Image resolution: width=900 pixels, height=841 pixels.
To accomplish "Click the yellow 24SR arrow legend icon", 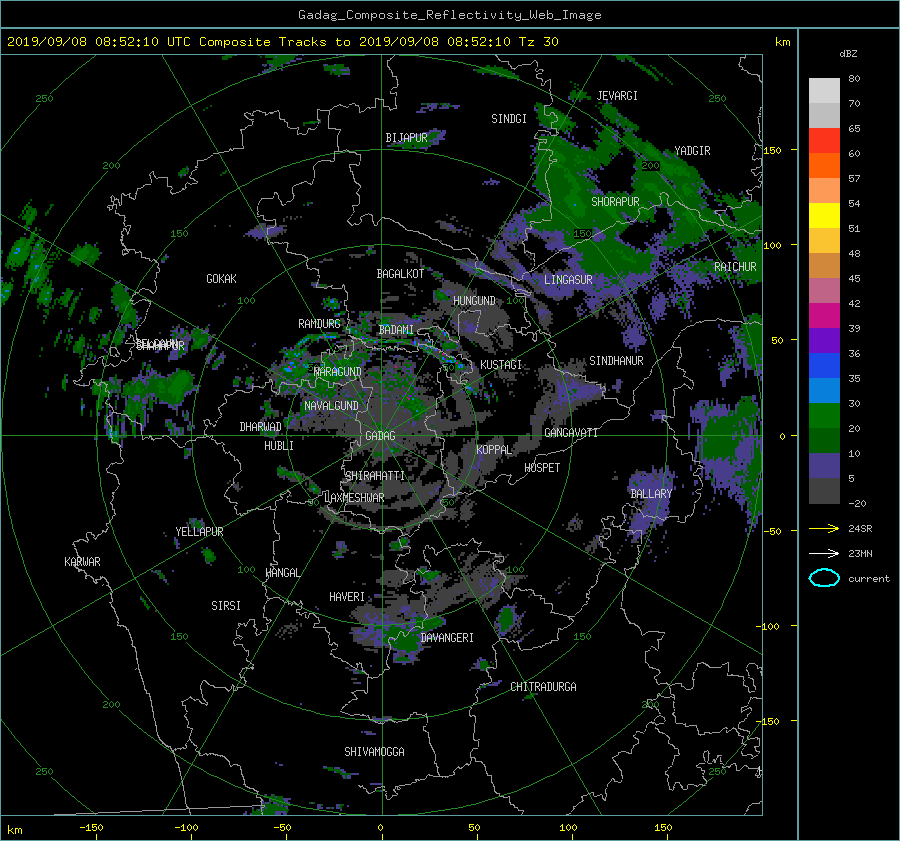I will [824, 528].
